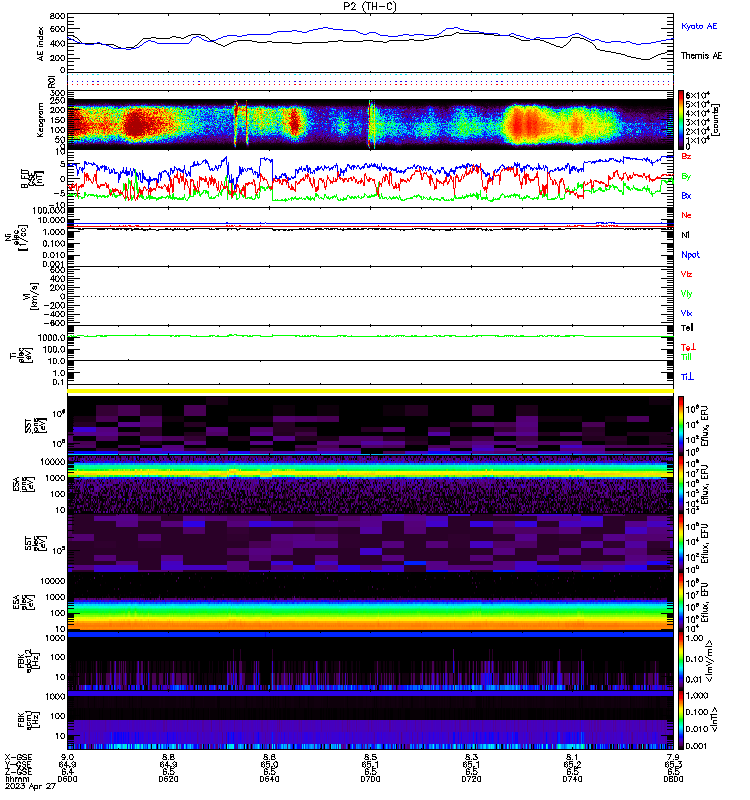Click the green By legend label
This screenshot has width=750, height=800.
(686, 176)
